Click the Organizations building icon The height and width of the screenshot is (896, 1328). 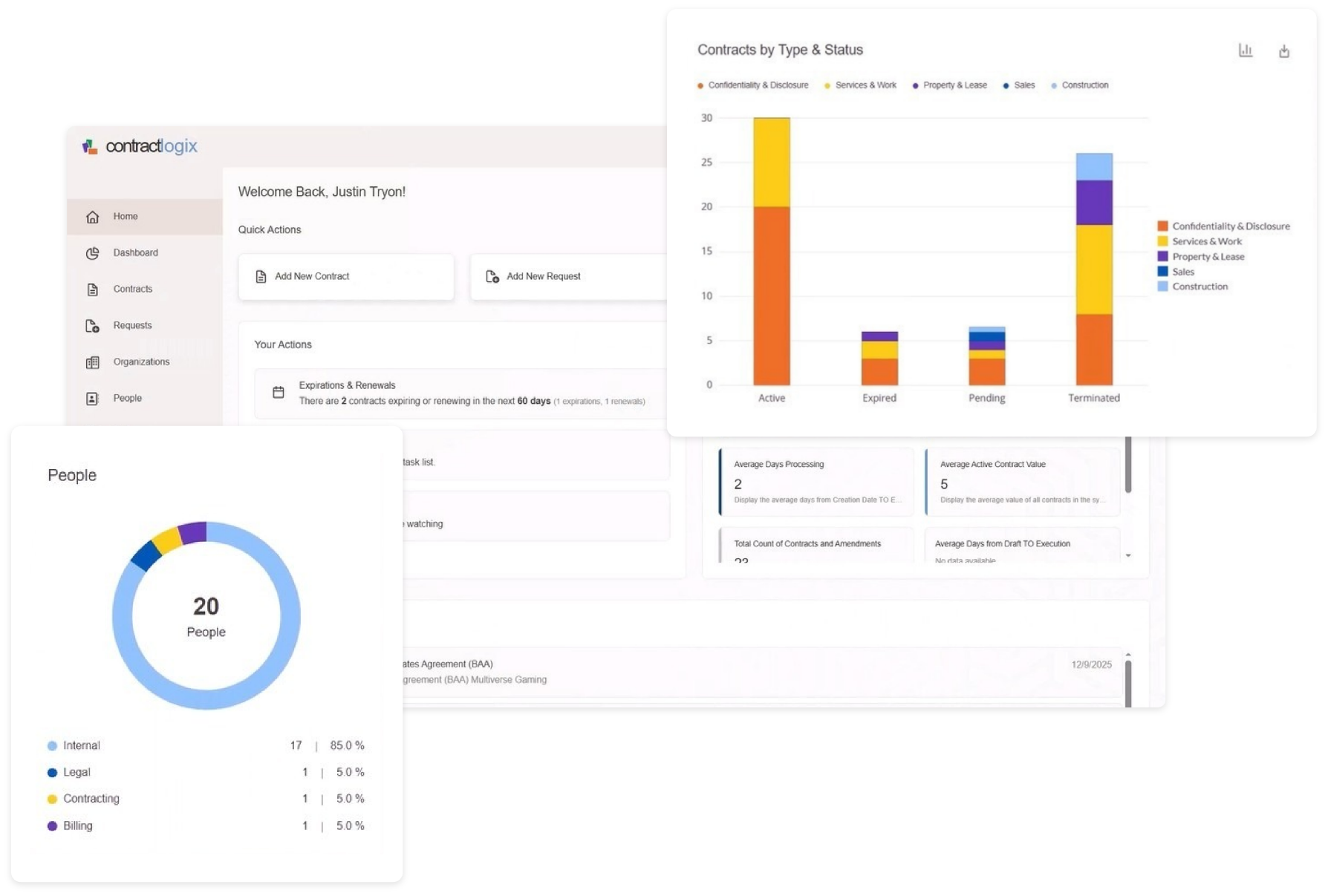93,362
